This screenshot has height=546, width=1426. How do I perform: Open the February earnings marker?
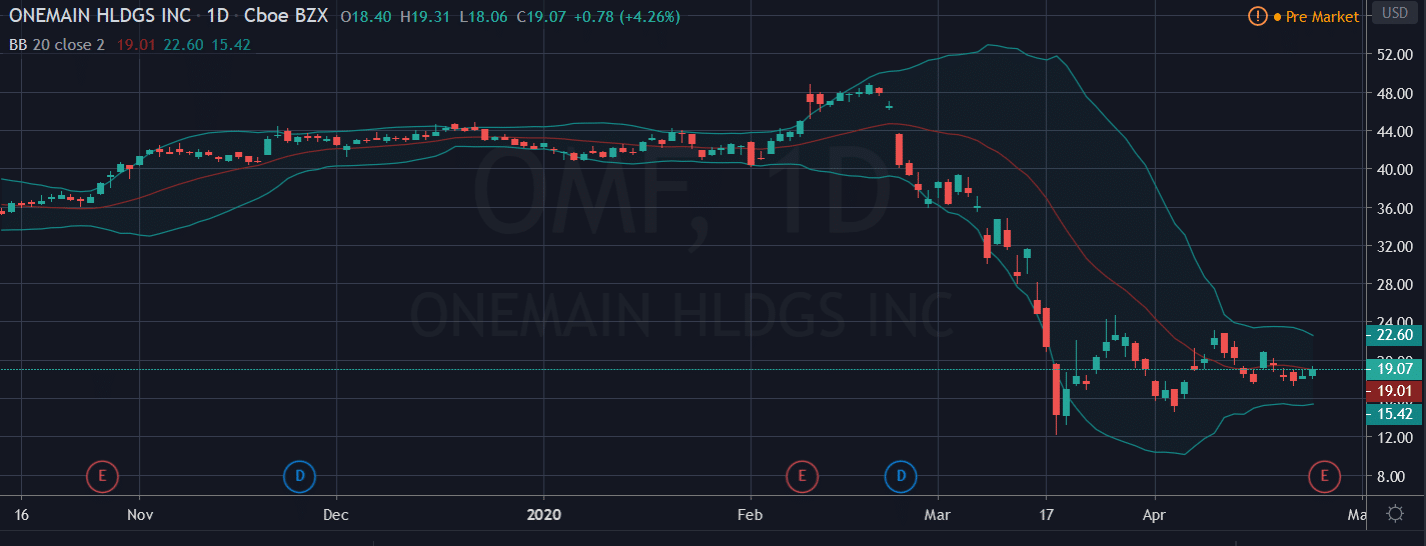(801, 477)
